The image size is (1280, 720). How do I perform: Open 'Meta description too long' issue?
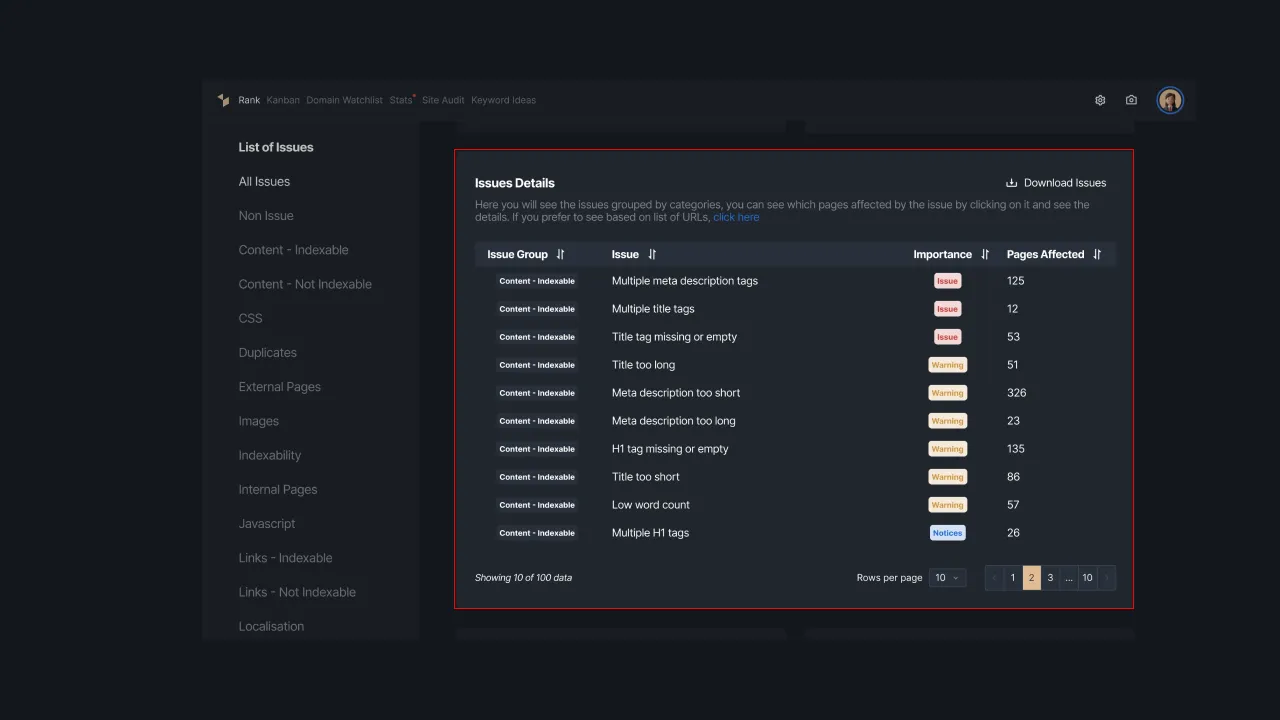click(x=673, y=421)
